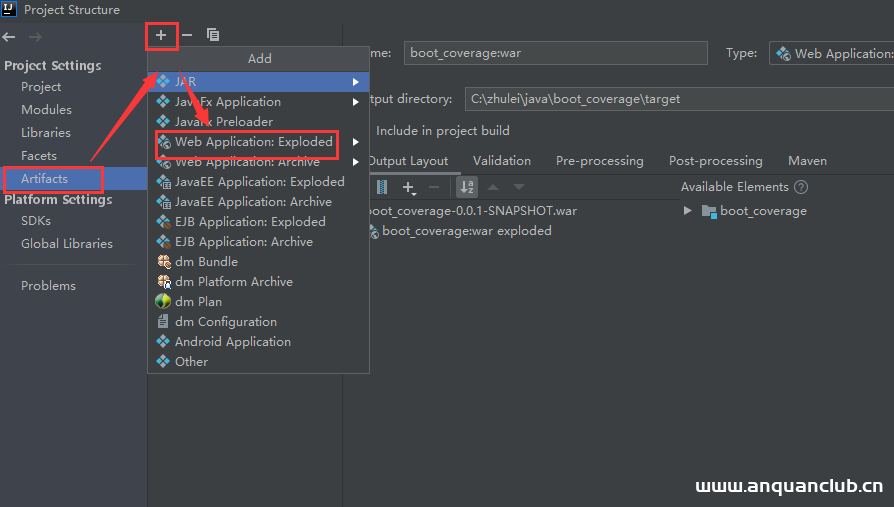The height and width of the screenshot is (507, 894).
Task: Open the Available Elements help icon
Action: pos(800,187)
